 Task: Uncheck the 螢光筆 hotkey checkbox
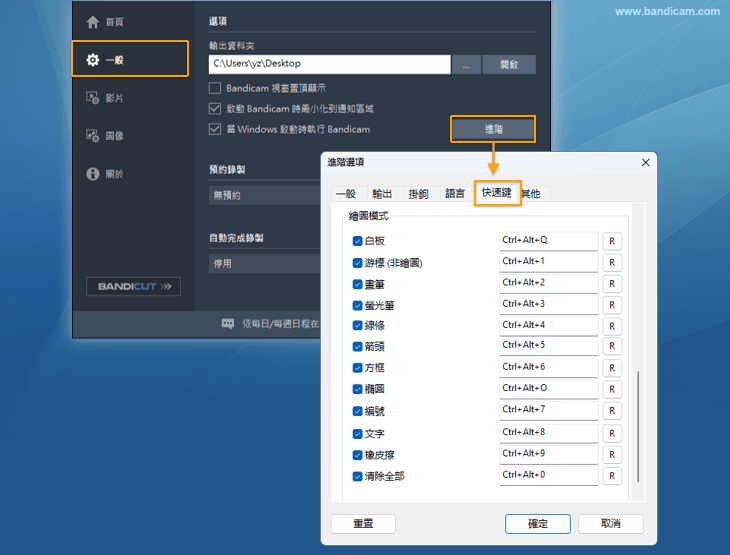click(x=358, y=305)
